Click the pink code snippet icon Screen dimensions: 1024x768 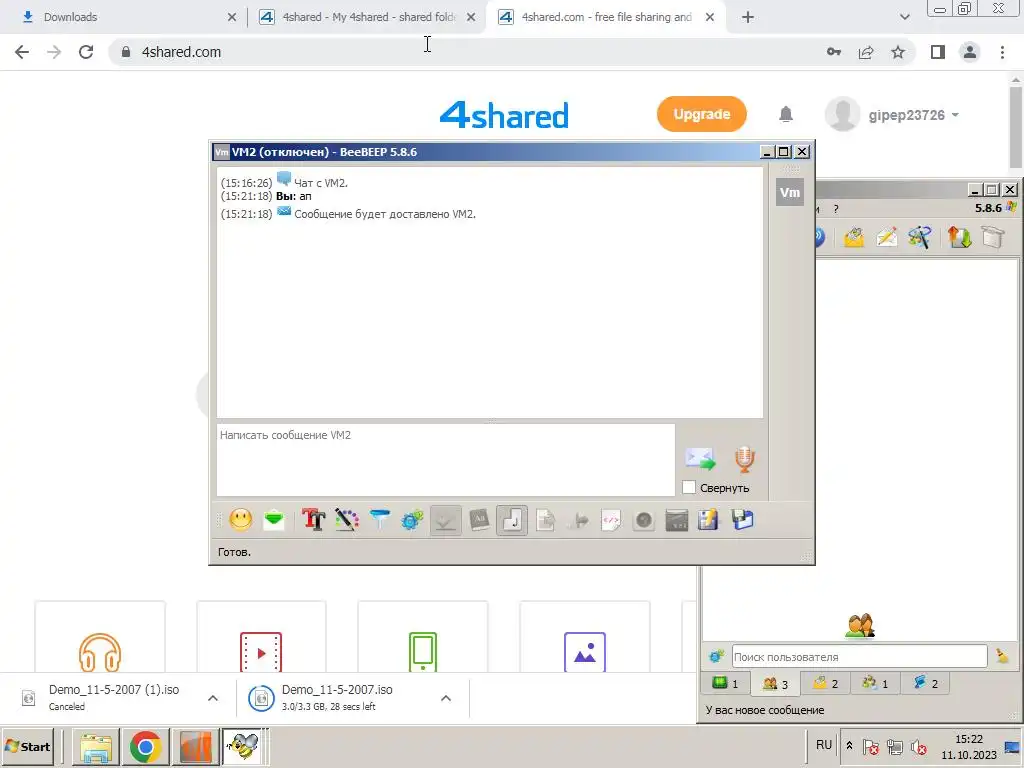611,520
